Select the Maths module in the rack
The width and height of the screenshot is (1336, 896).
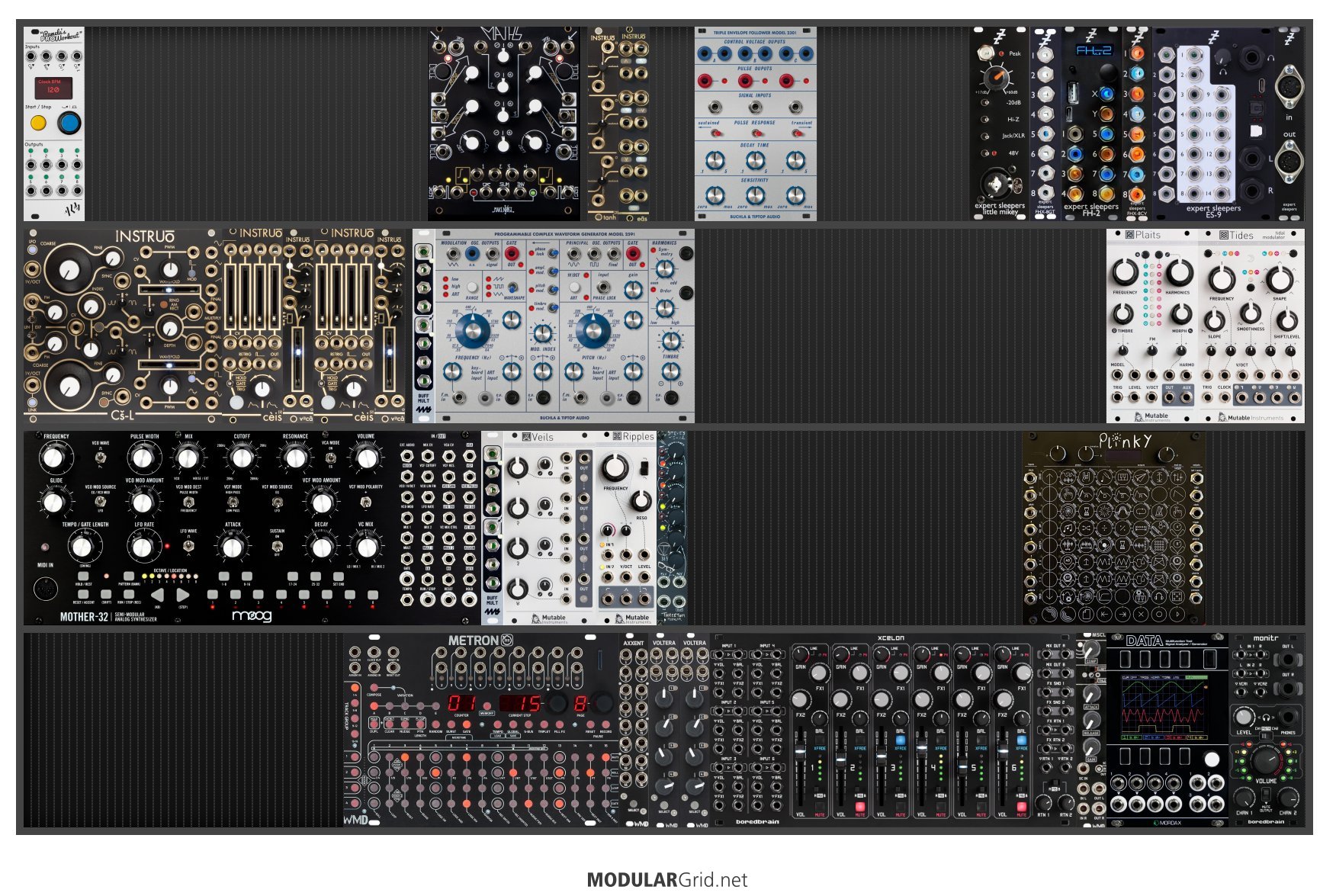[503, 124]
